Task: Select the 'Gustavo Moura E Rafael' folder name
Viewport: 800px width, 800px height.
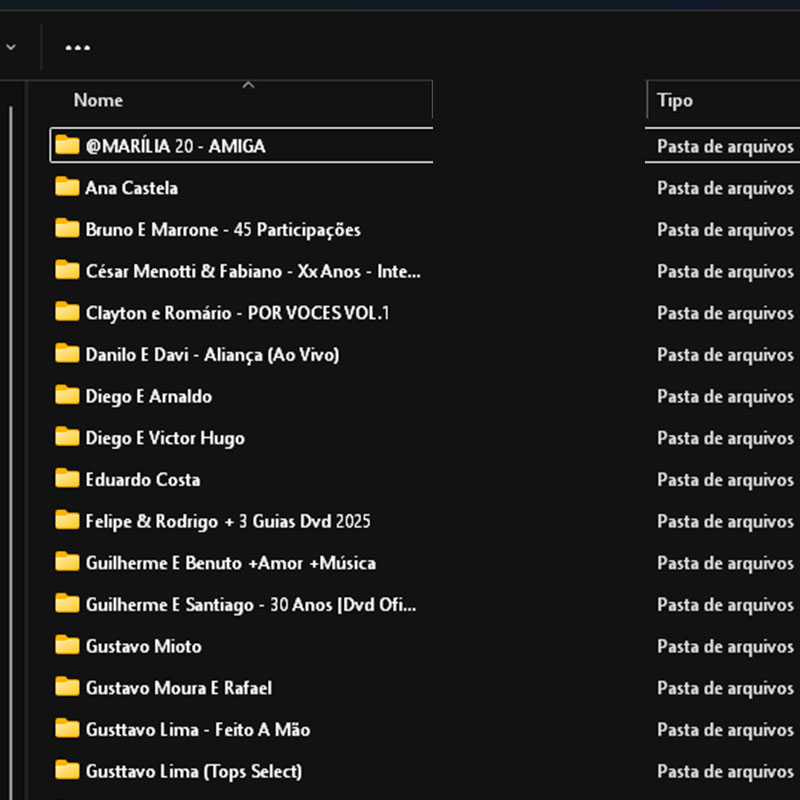Action: (179, 688)
